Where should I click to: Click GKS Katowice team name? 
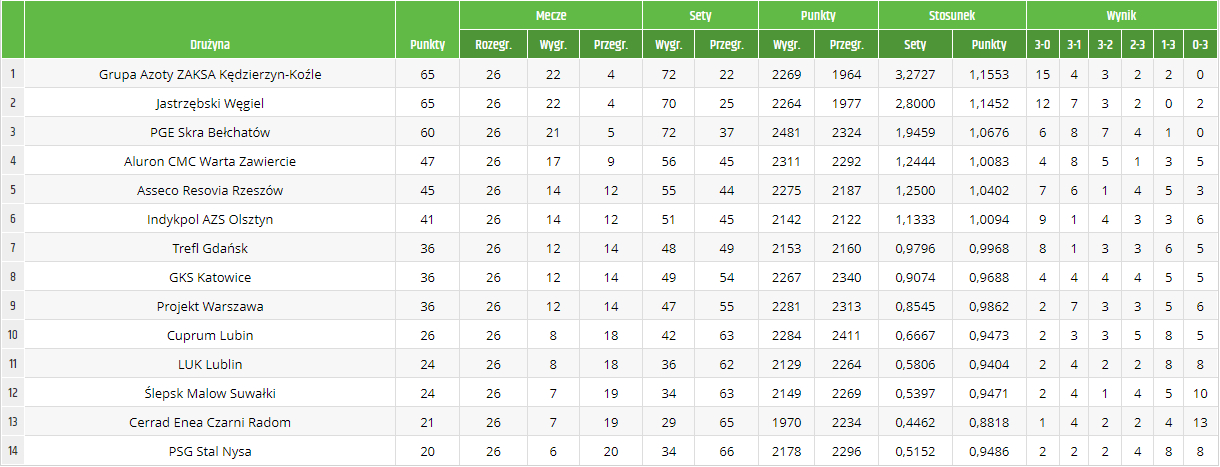pos(210,277)
